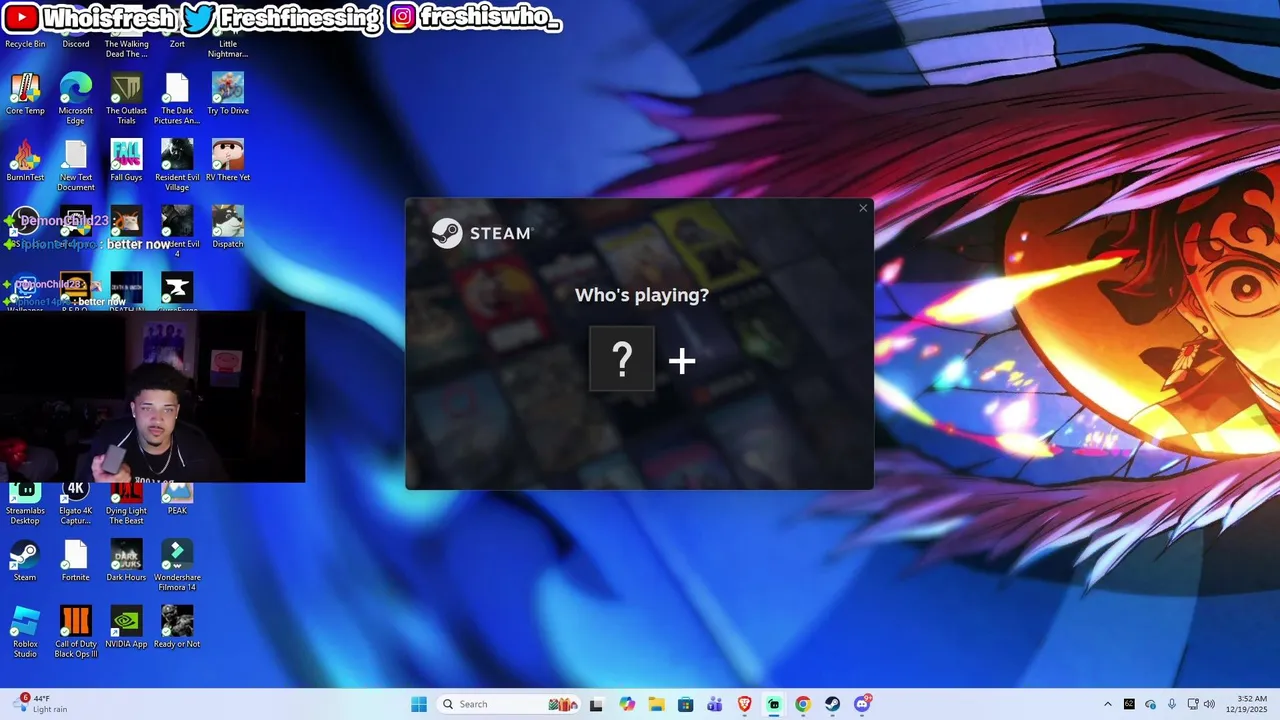This screenshot has width=1280, height=720.
Task: Switch to Streamlabs in the taskbar
Action: point(773,704)
